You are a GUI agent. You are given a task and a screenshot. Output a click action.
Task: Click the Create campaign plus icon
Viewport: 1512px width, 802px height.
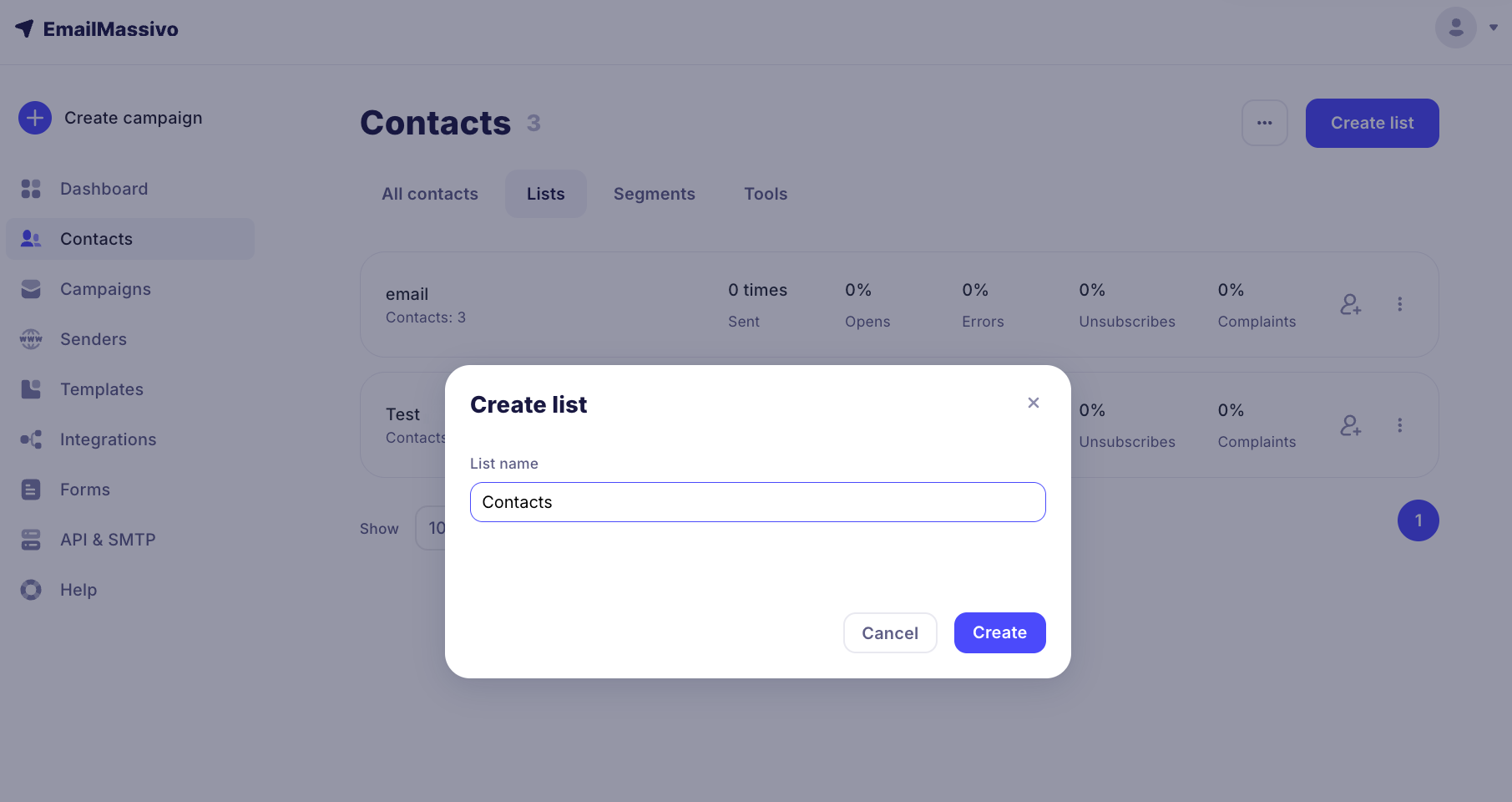35,118
